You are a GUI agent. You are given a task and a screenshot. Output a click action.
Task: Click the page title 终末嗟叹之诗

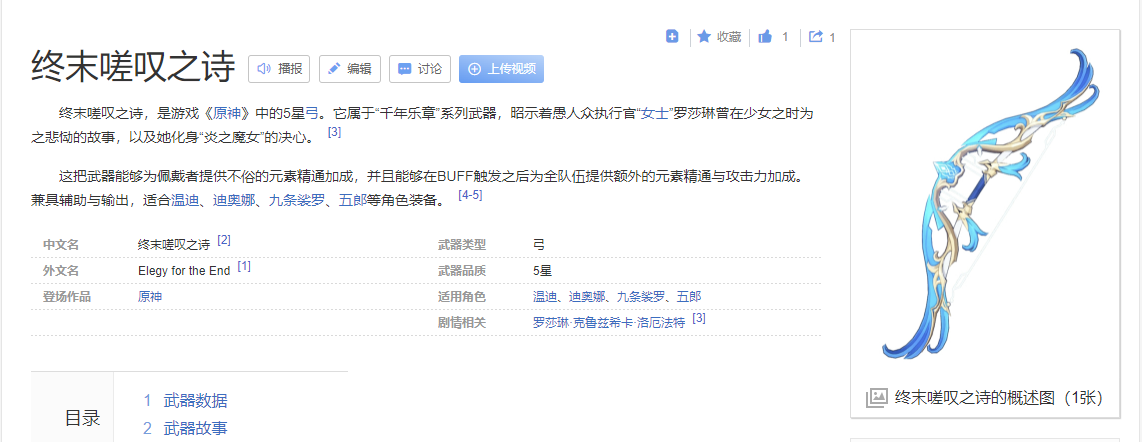tap(133, 68)
